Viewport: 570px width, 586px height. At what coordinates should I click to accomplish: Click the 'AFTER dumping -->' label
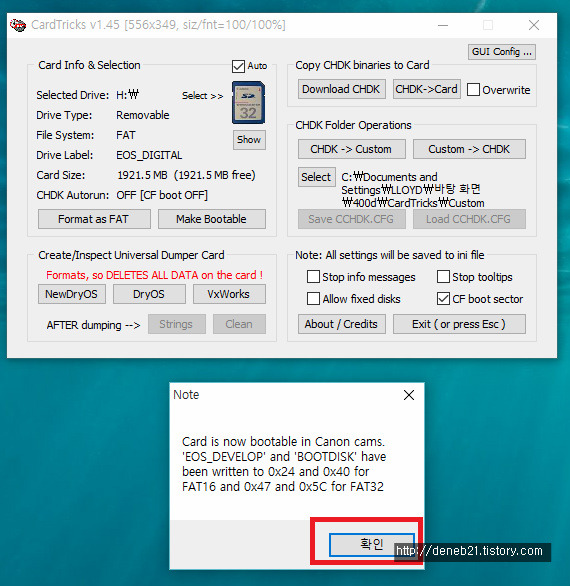coord(93,325)
